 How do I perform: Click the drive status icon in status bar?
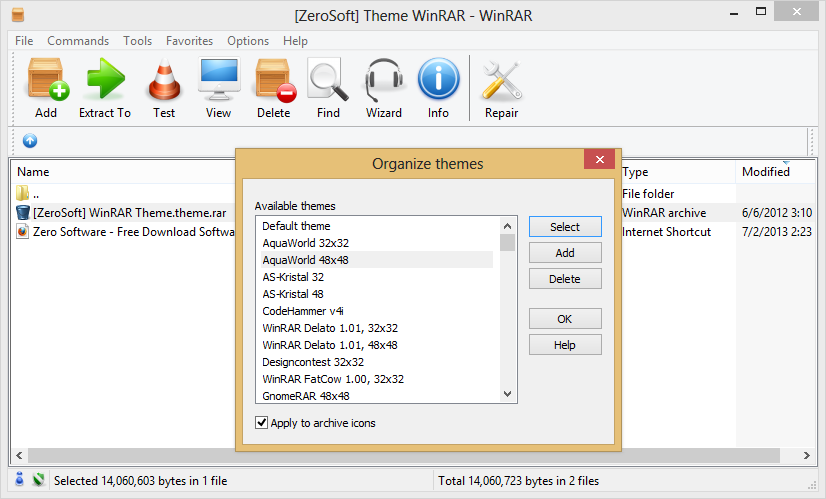[x=19, y=479]
